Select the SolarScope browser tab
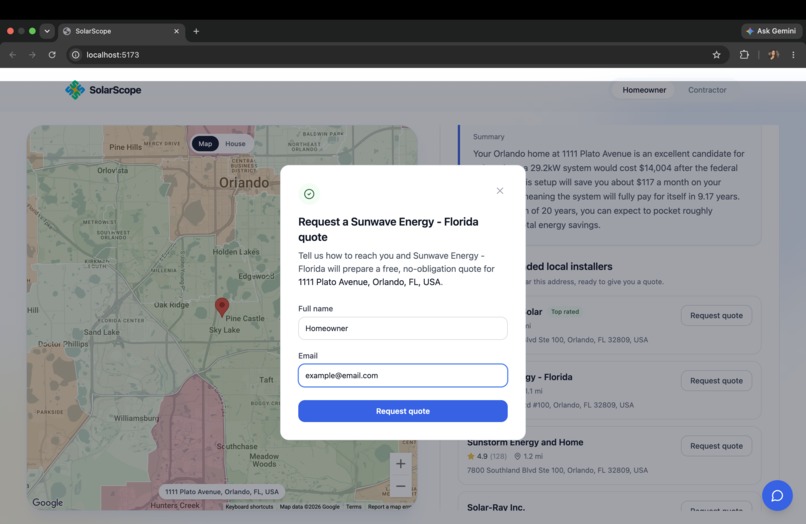 pos(121,31)
